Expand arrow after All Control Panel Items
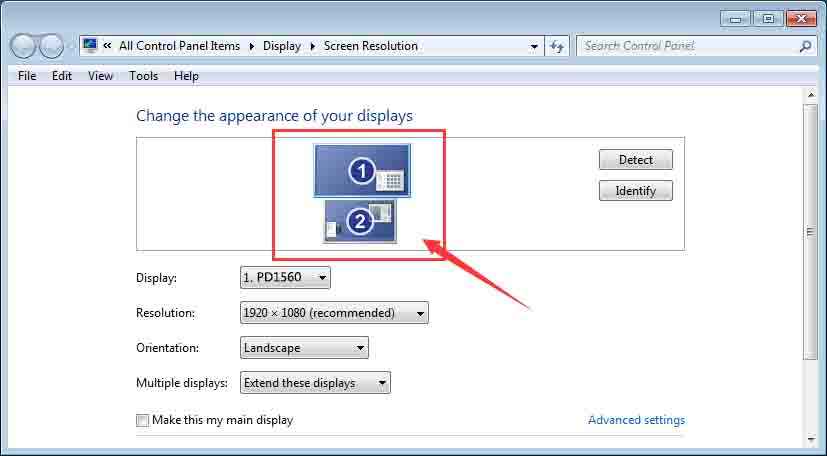Viewport: 827px width, 456px height. click(252, 46)
